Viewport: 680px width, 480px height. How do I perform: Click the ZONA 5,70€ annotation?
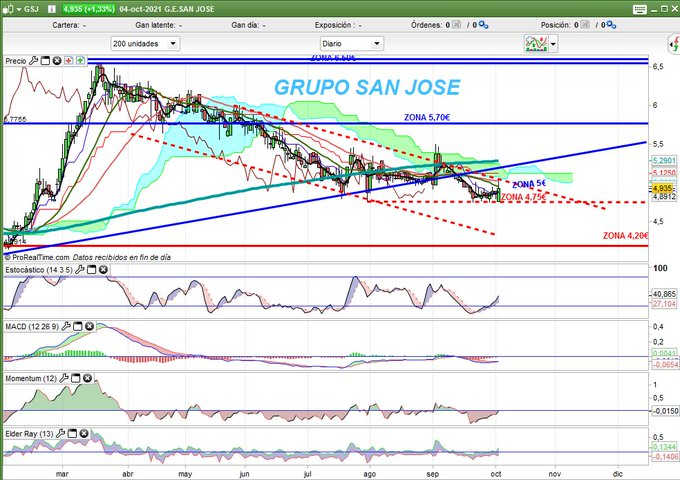[427, 117]
